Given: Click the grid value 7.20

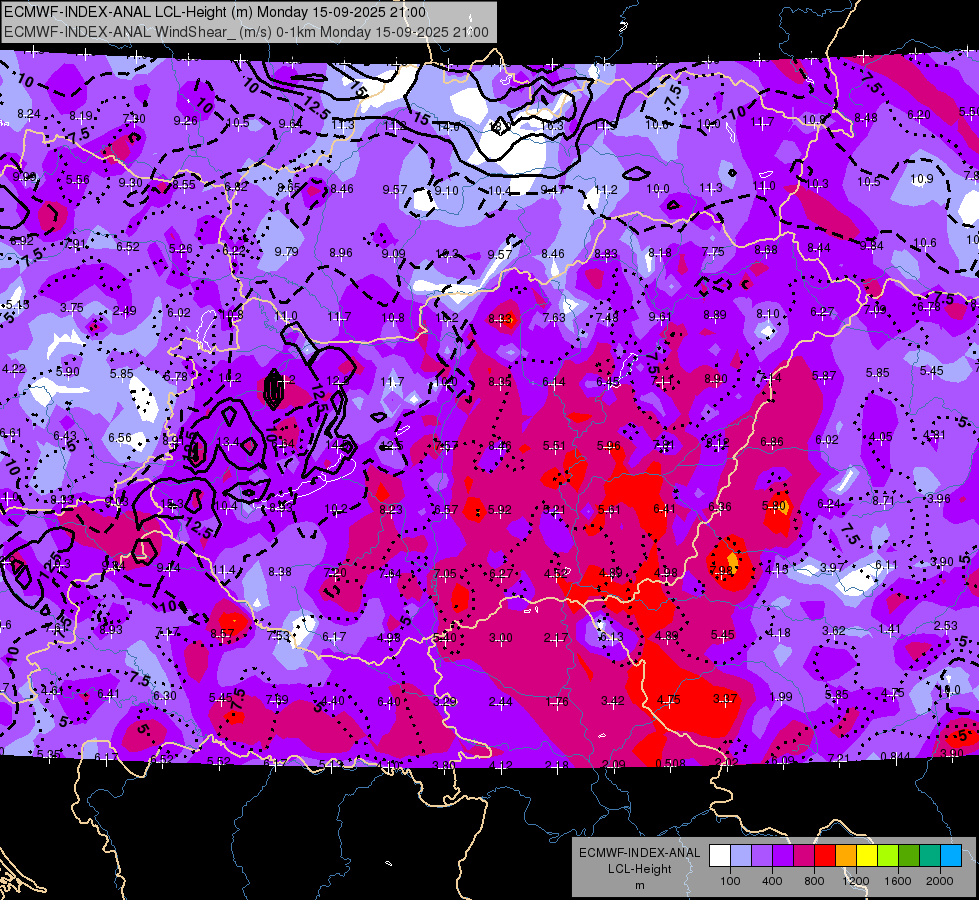Looking at the screenshot, I should click(335, 573).
